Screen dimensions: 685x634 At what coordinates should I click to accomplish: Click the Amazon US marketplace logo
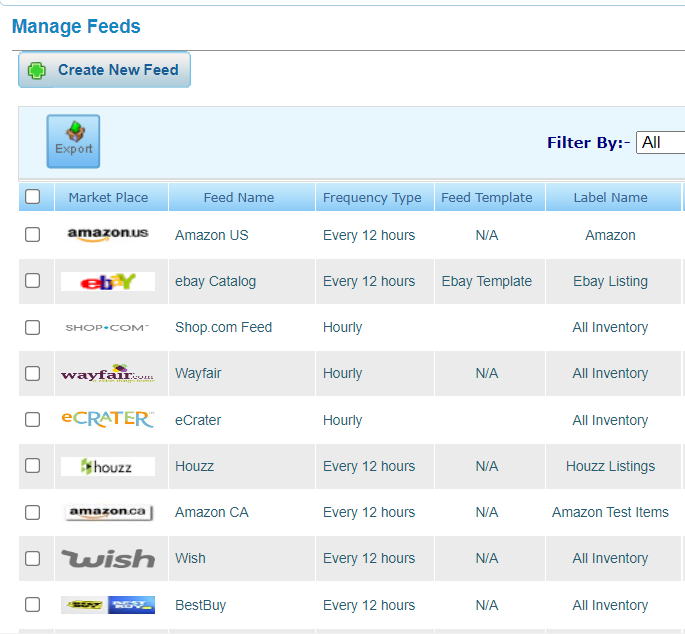(108, 235)
